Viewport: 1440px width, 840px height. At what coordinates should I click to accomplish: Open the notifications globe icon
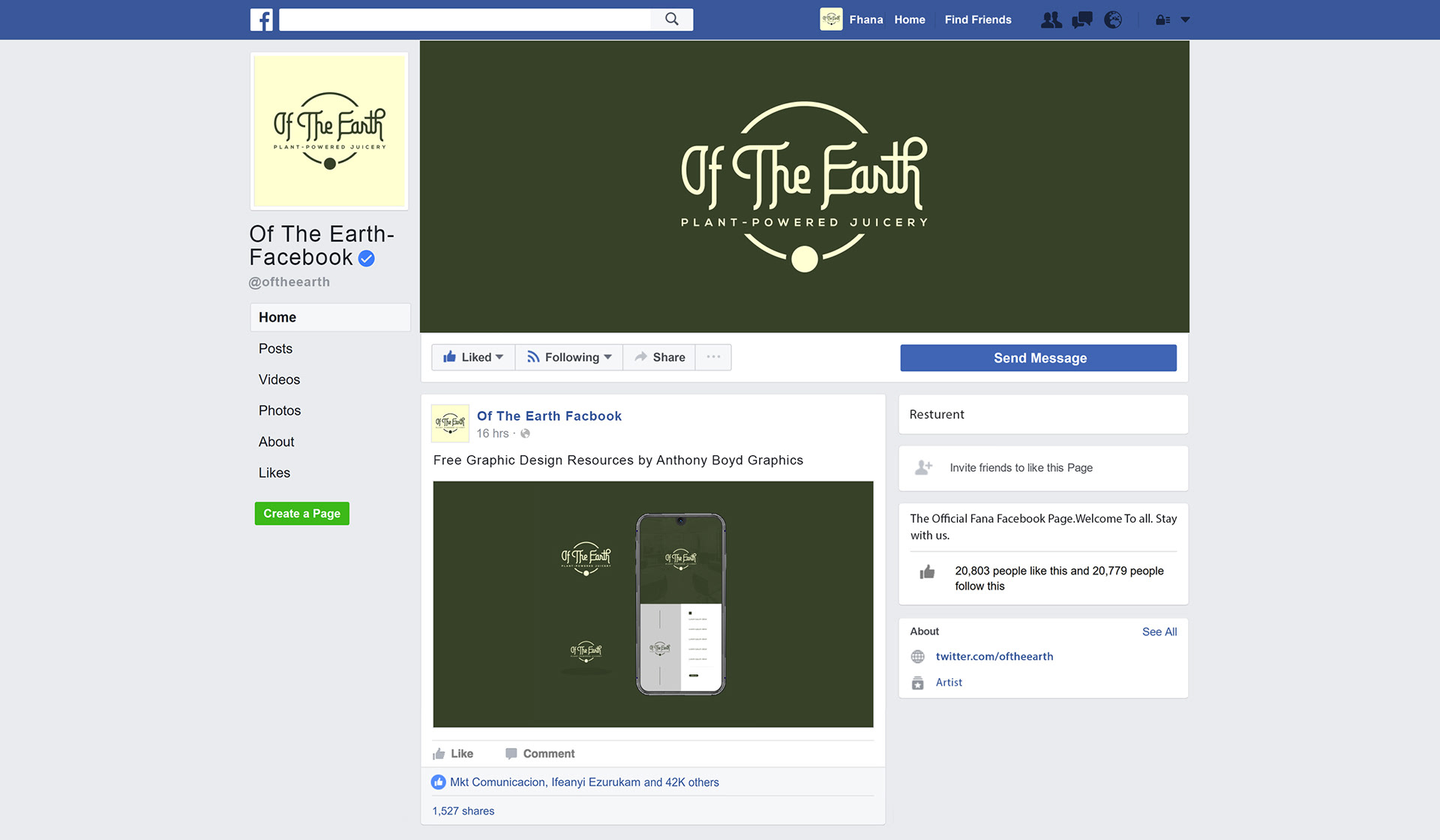[x=1113, y=20]
